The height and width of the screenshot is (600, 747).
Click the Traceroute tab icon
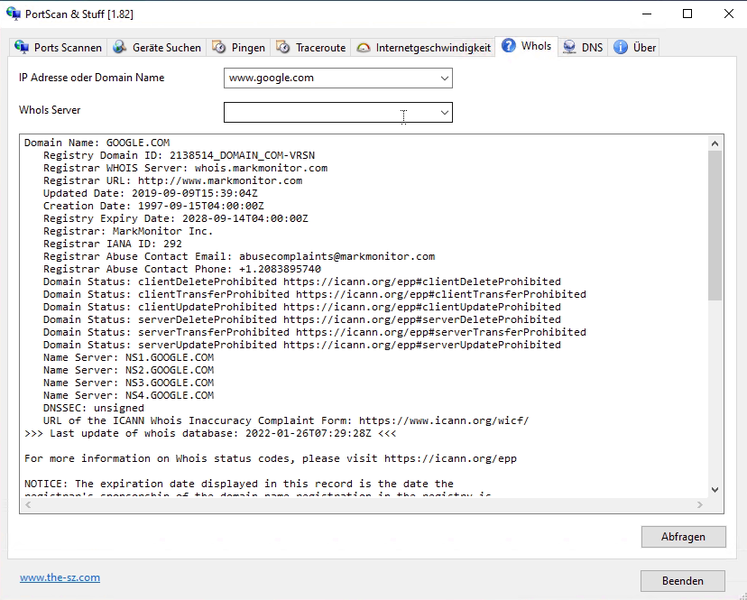[283, 47]
